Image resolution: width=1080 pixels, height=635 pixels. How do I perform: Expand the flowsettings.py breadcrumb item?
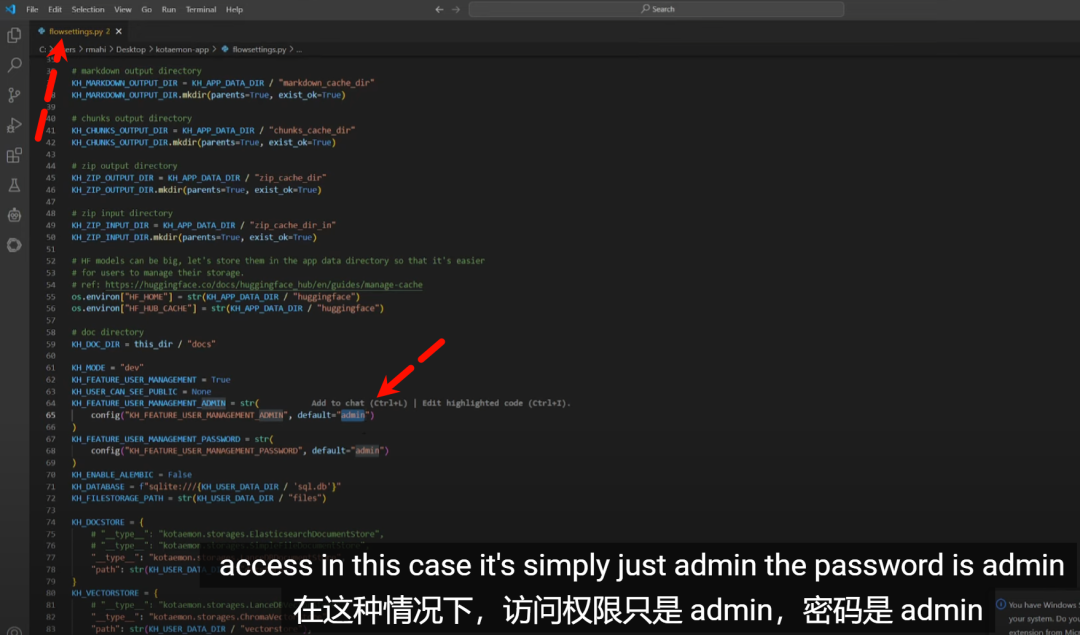258,49
